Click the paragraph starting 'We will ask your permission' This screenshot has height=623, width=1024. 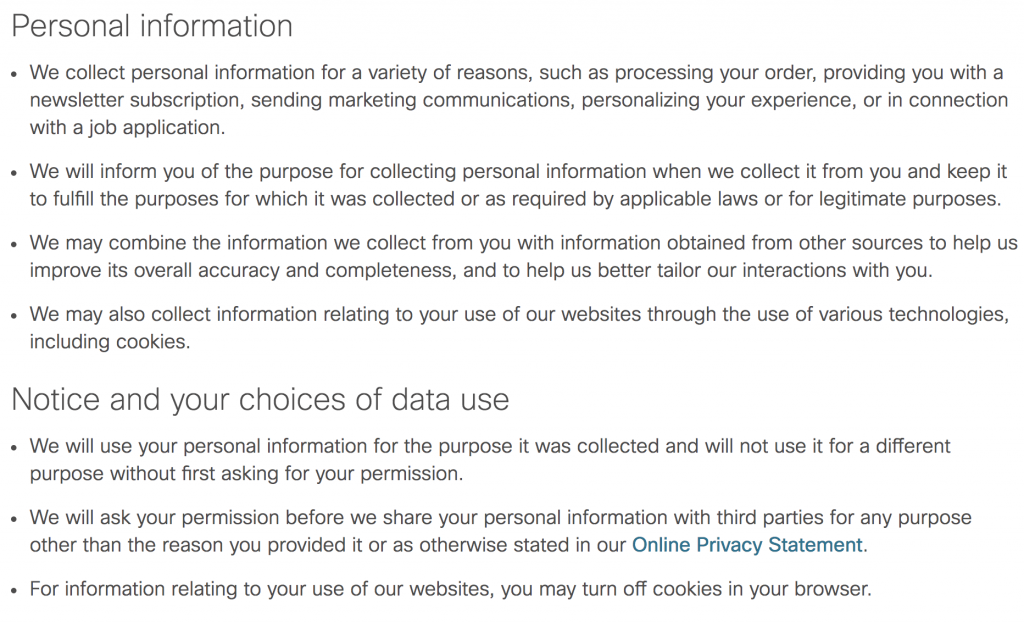click(500, 531)
